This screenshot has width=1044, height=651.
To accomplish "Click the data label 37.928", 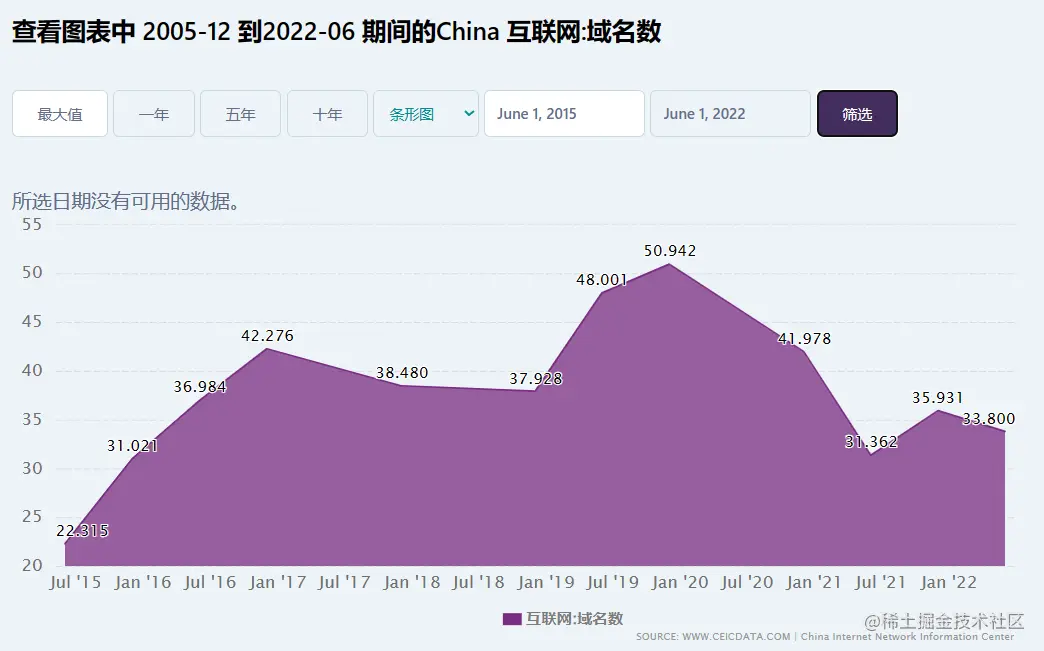I will (x=536, y=379).
